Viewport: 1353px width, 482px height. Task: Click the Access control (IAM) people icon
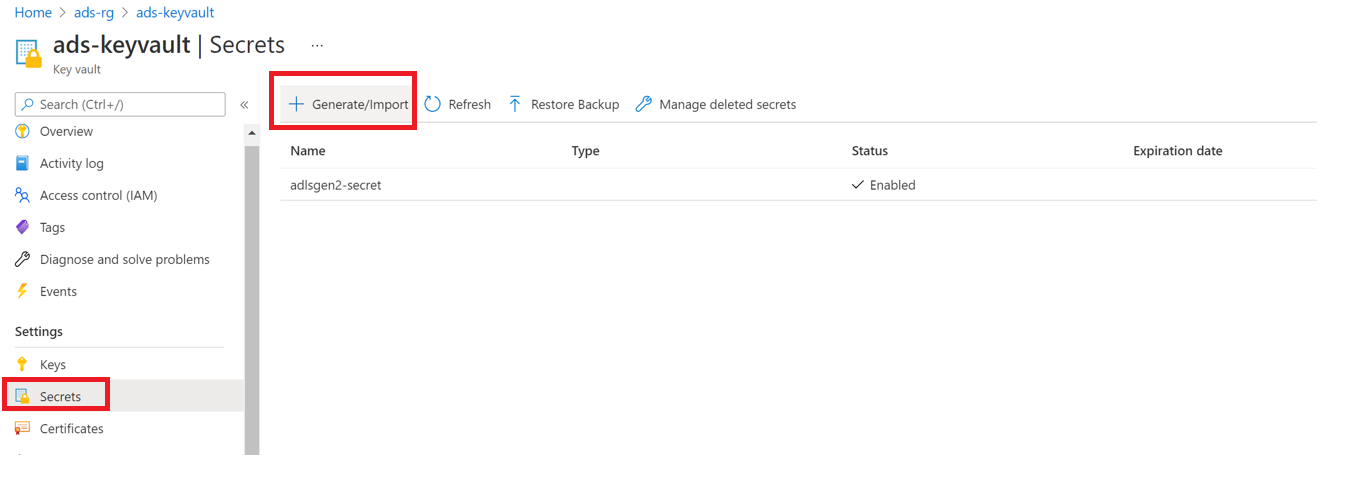coord(22,195)
